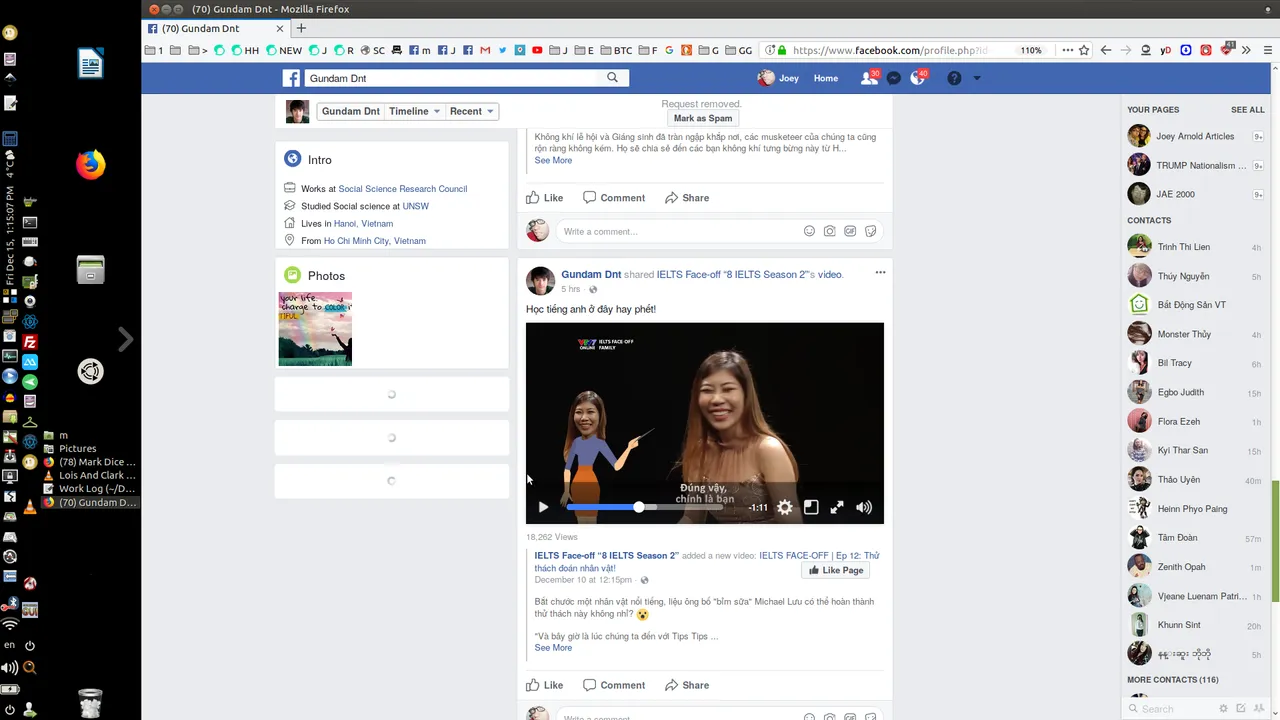The height and width of the screenshot is (720, 1280).
Task: Click the Firefox back arrow
Action: tap(1106, 50)
